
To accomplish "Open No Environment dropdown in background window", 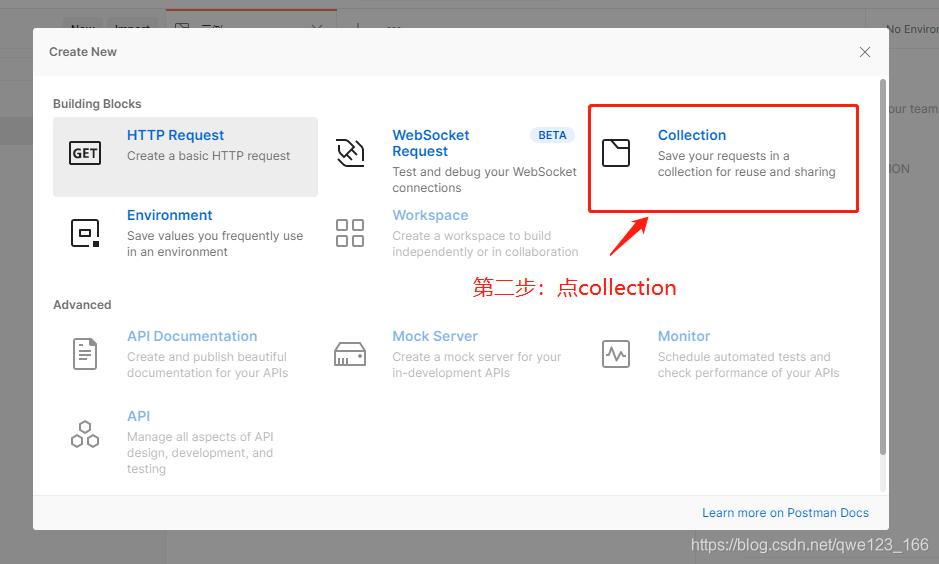I will tap(913, 29).
